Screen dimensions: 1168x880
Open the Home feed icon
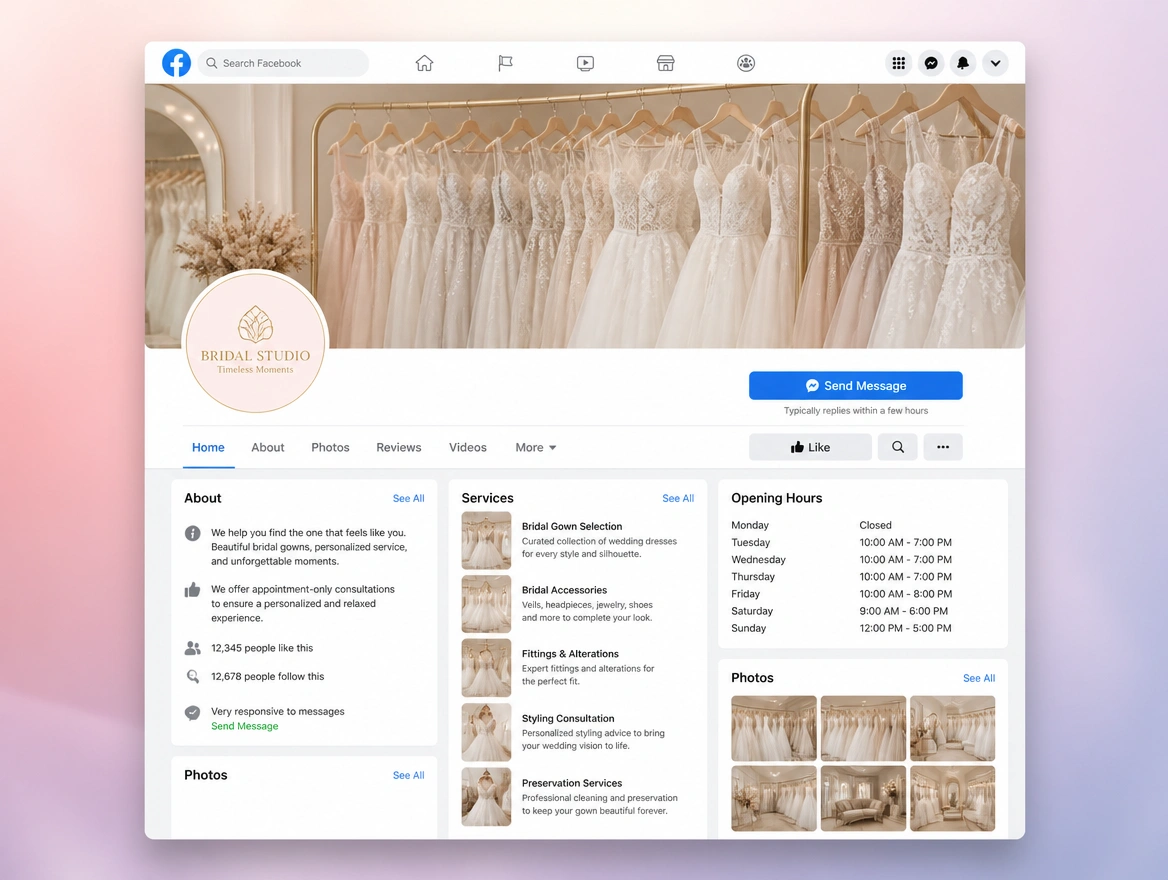[x=425, y=63]
